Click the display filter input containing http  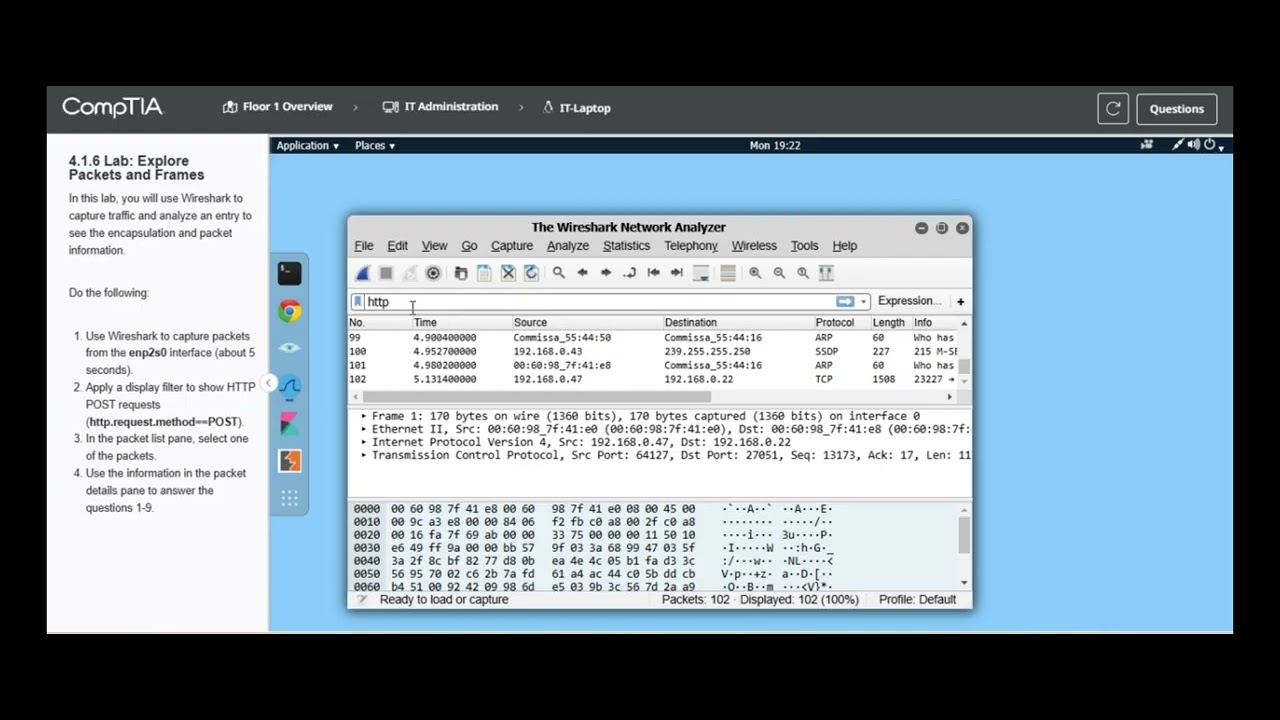tap(600, 302)
